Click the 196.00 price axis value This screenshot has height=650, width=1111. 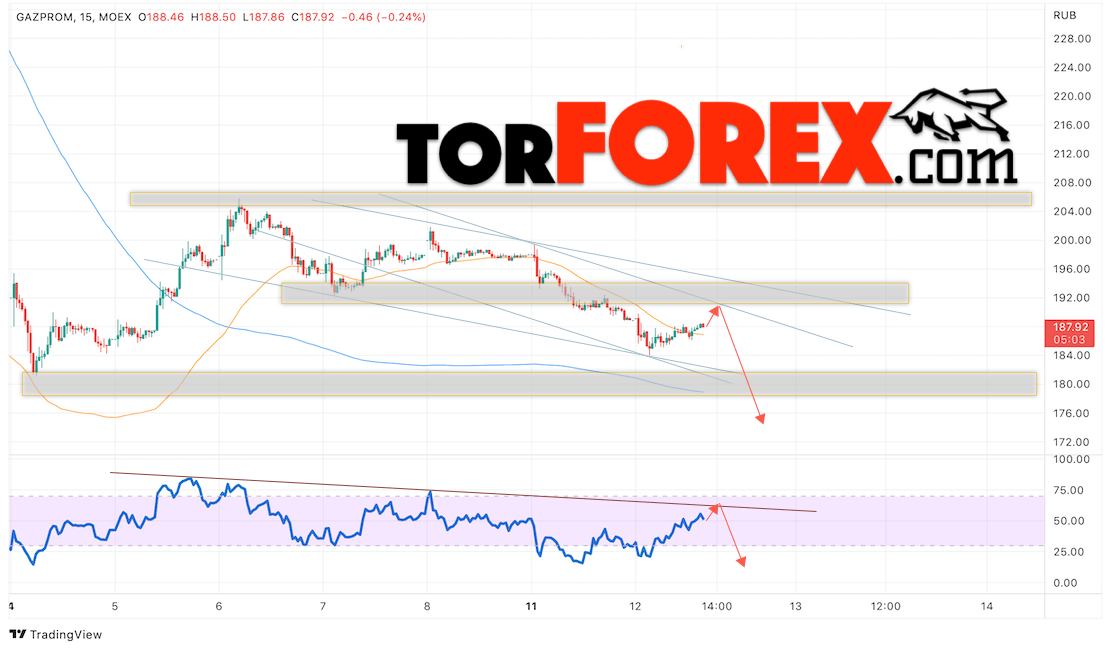[x=1072, y=269]
